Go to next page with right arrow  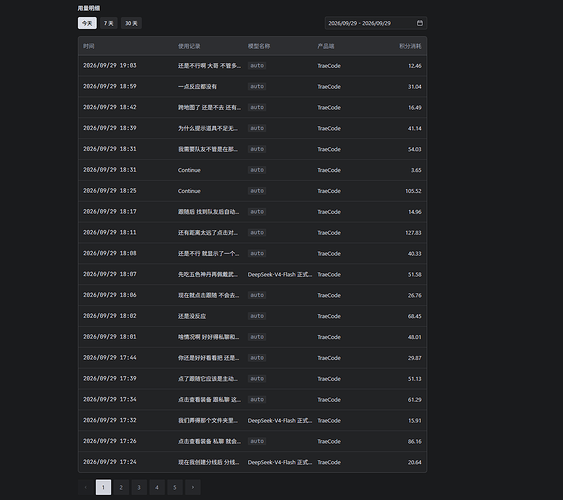click(193, 487)
